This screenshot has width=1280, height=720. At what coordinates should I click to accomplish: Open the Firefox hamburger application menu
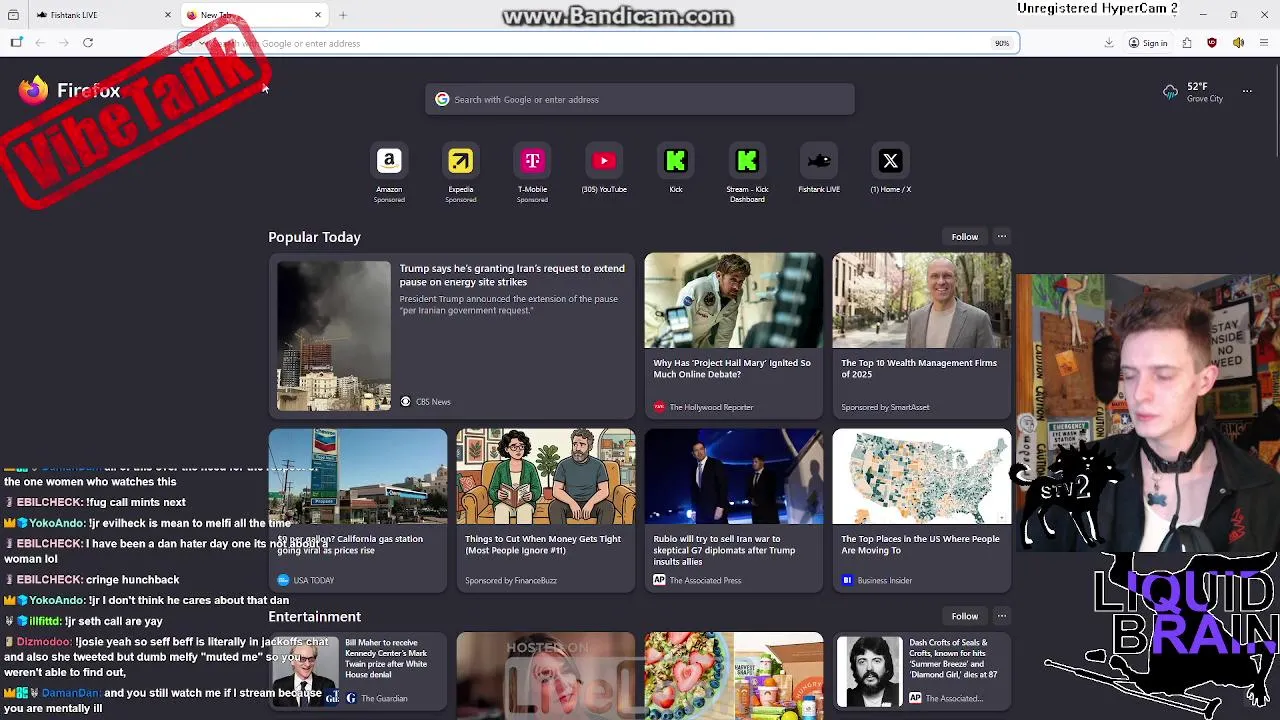(1264, 43)
